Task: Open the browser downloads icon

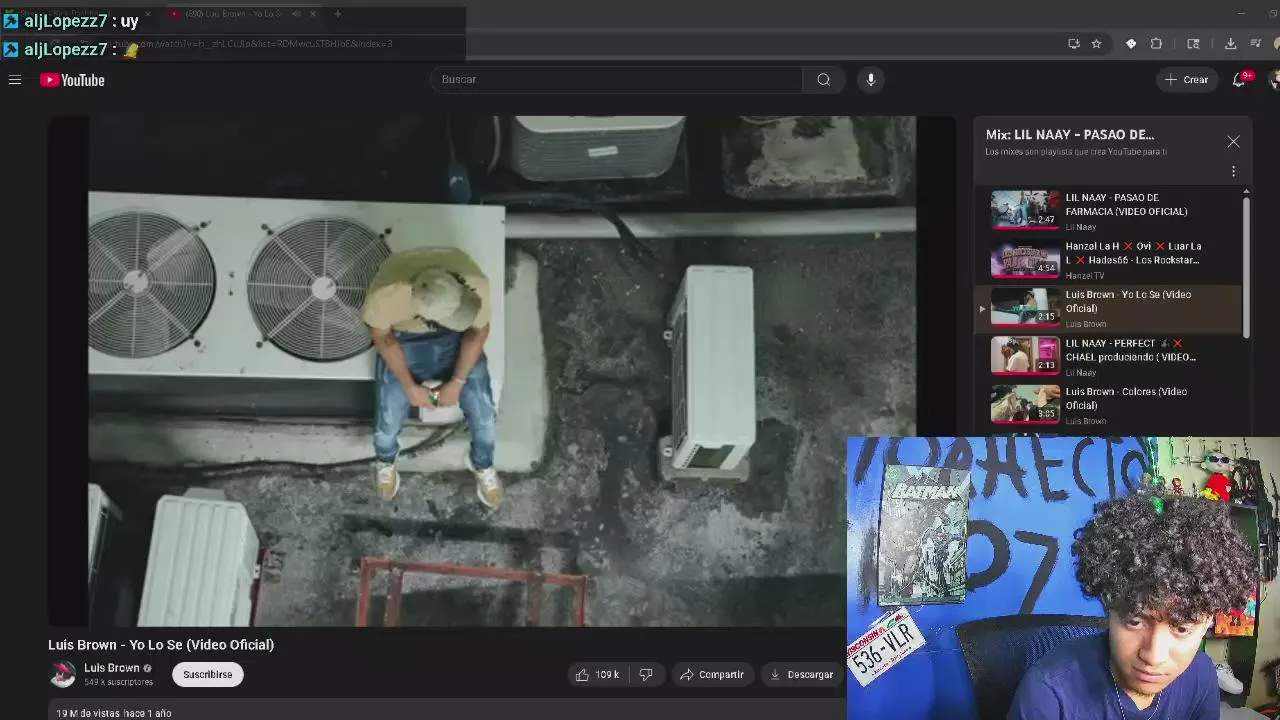Action: click(x=1230, y=44)
